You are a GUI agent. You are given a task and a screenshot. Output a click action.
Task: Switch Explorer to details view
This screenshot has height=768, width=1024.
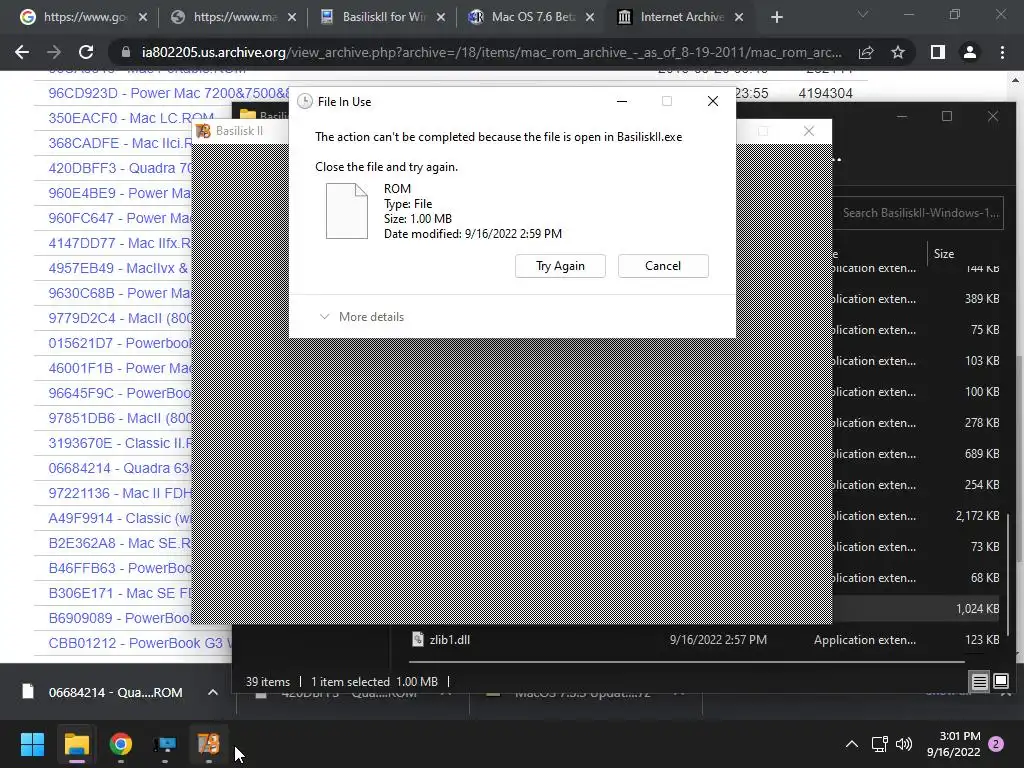click(x=980, y=682)
